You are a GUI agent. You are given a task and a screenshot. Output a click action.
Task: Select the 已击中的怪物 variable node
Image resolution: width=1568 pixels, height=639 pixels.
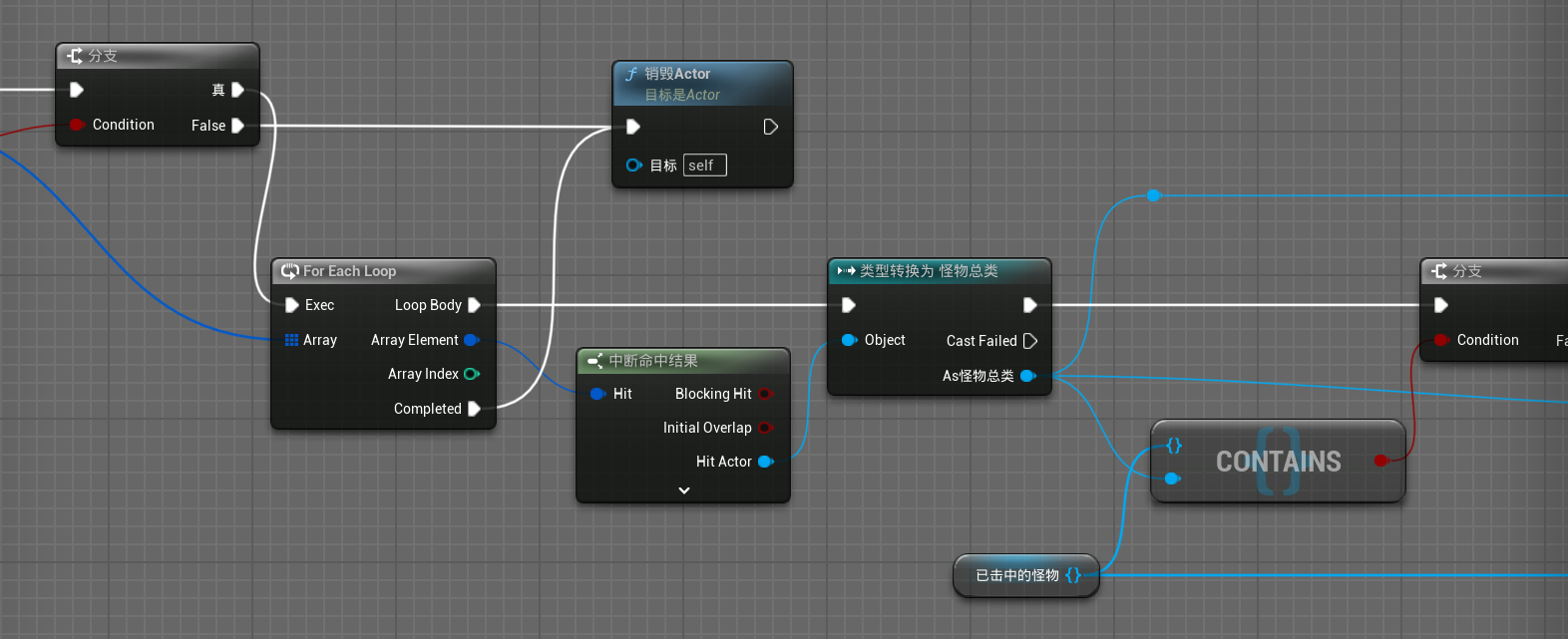[x=1017, y=575]
